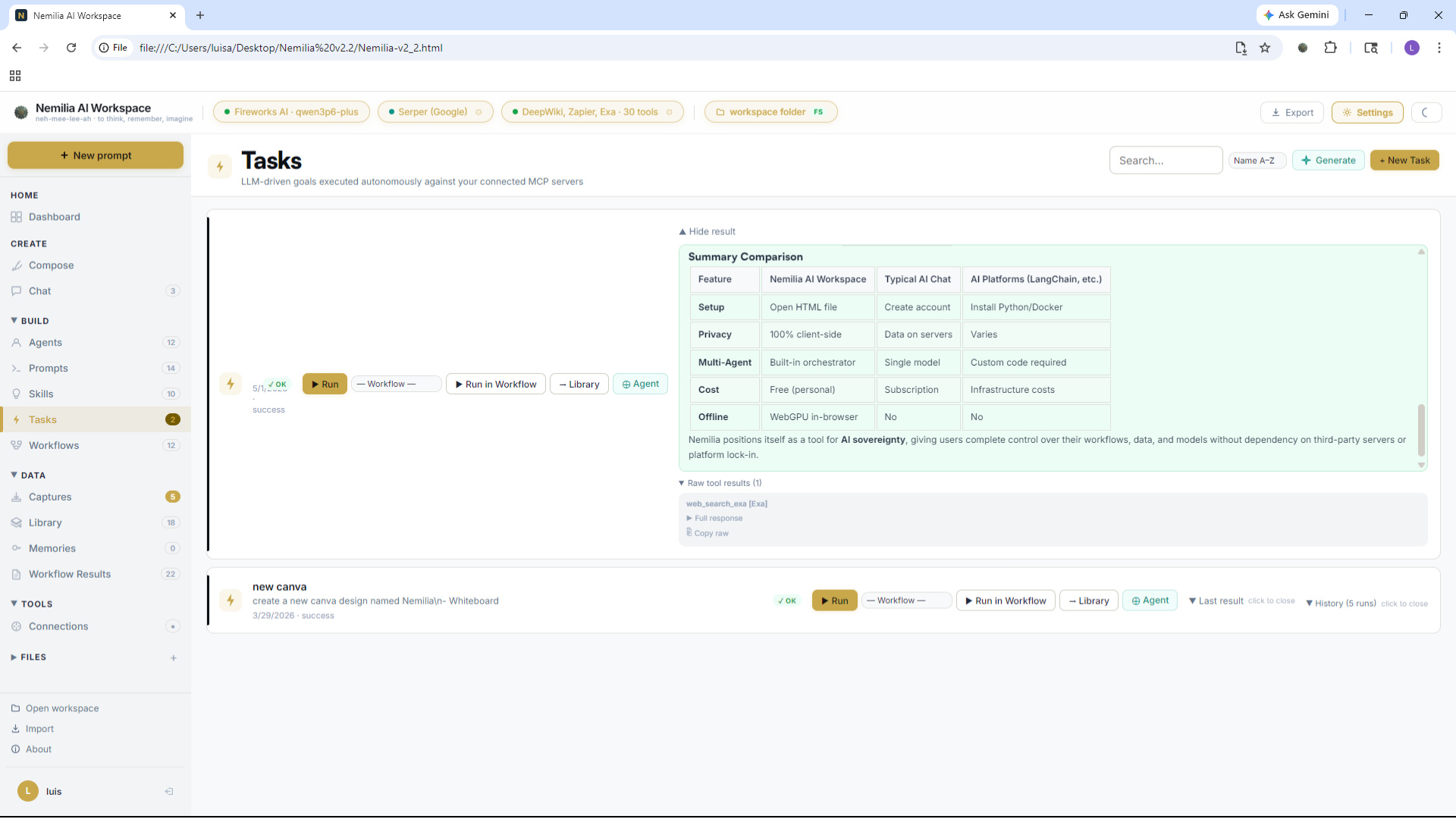Open the Chrome three-dot menu
This screenshot has height=819, width=1456.
[1439, 48]
